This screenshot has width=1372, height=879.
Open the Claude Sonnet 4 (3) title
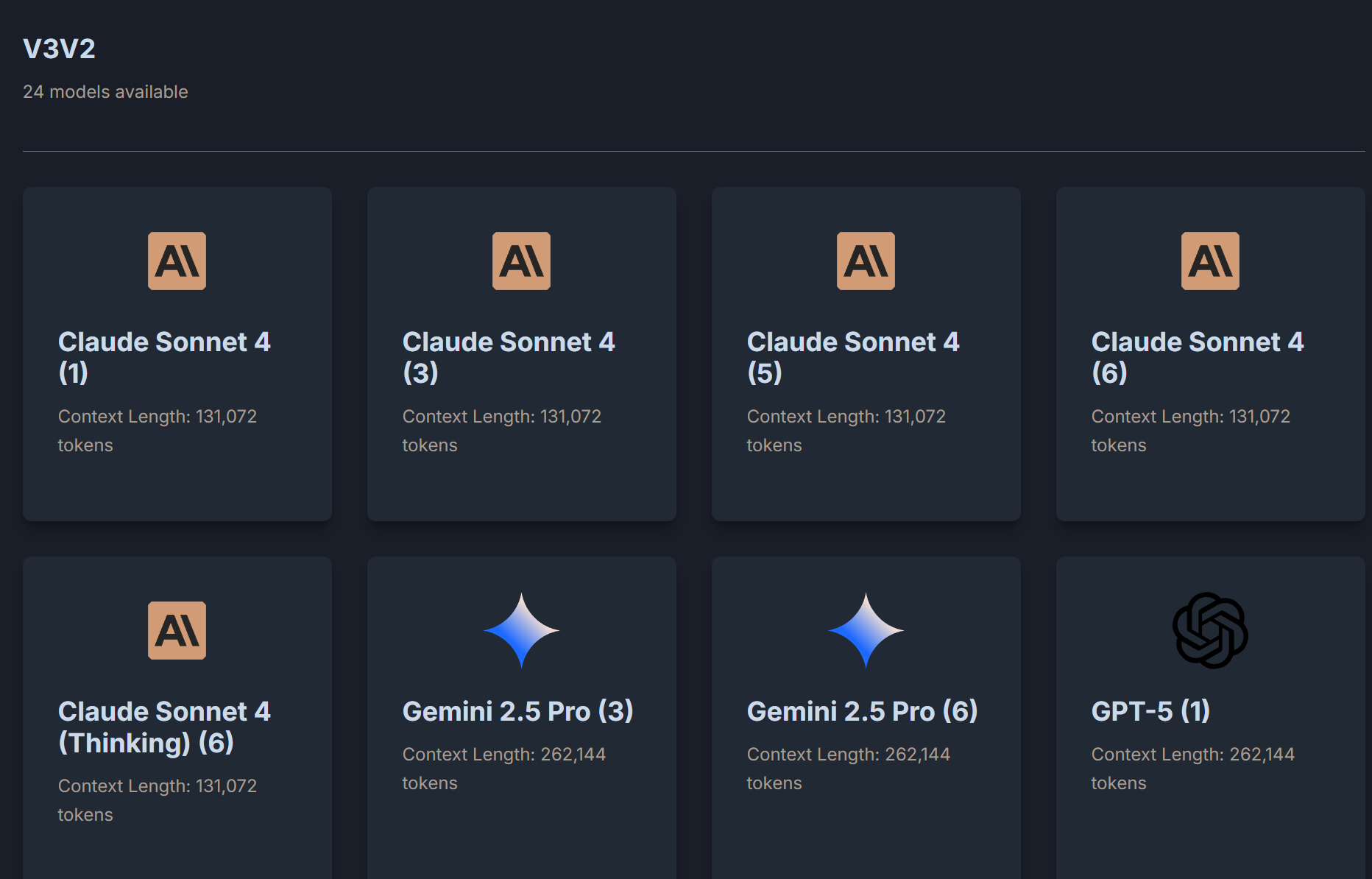point(509,357)
